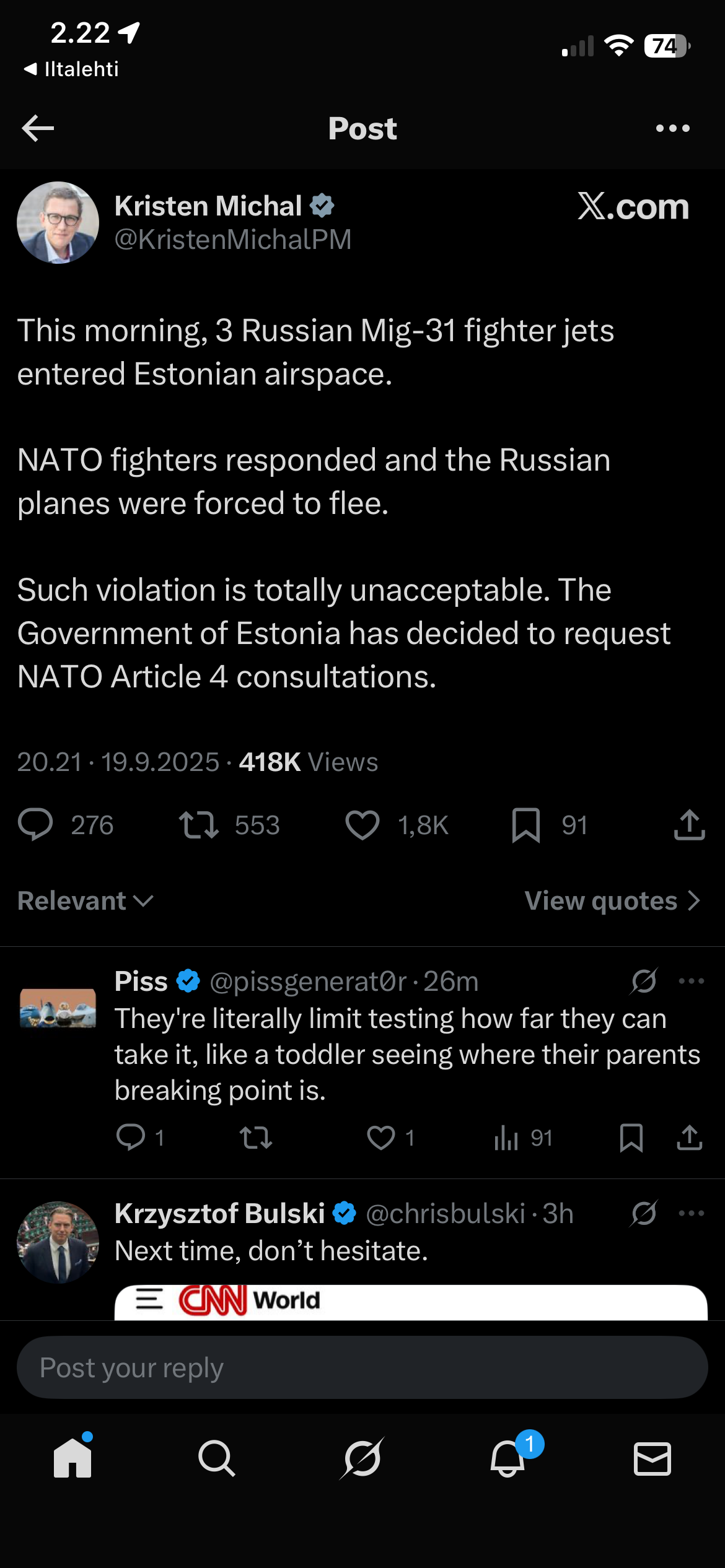Open Kristen Michal's profile picture
Viewport: 725px width, 1568px height.
[58, 222]
